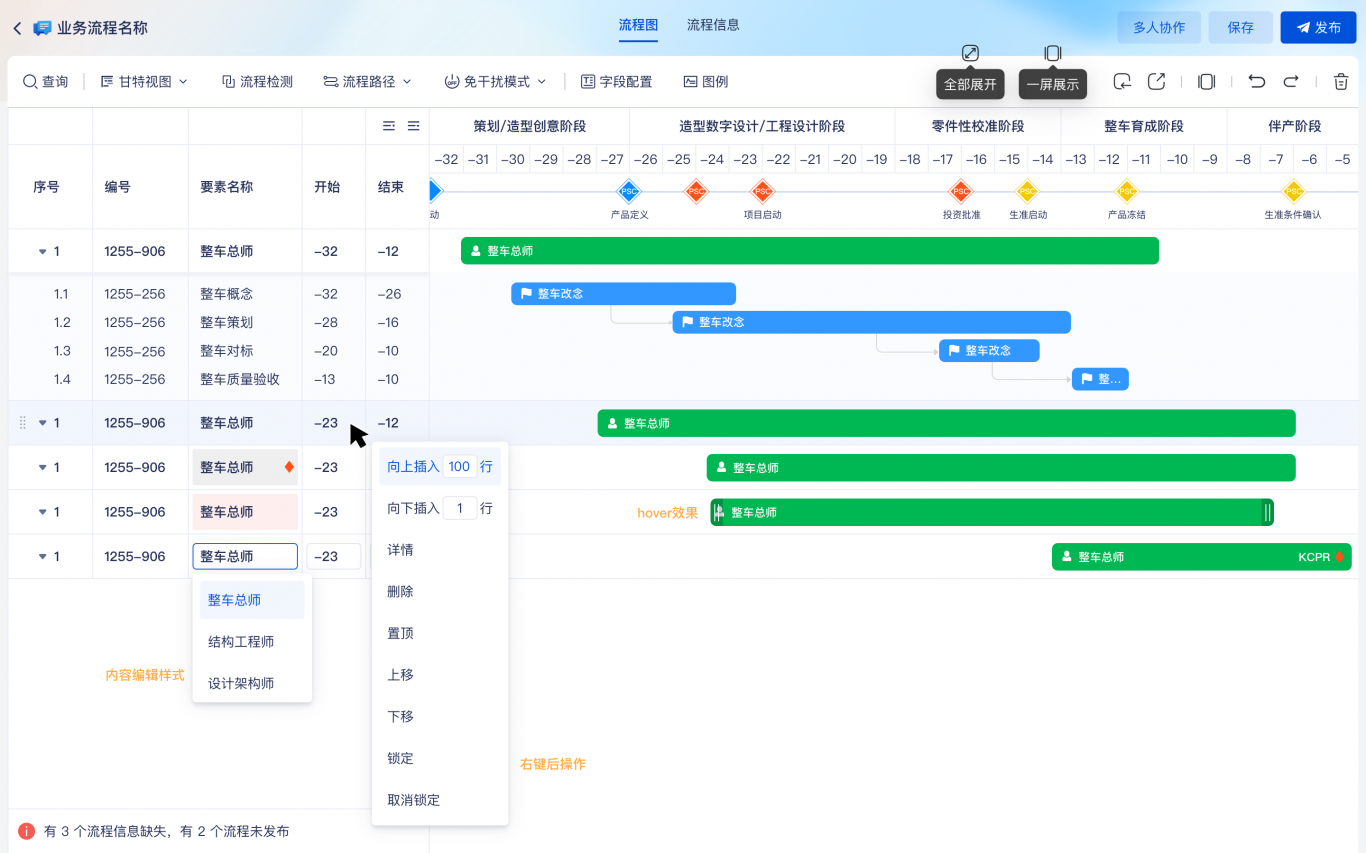The image size is (1366, 853).
Task: Switch to the 流程信息 tab
Action: point(713,25)
